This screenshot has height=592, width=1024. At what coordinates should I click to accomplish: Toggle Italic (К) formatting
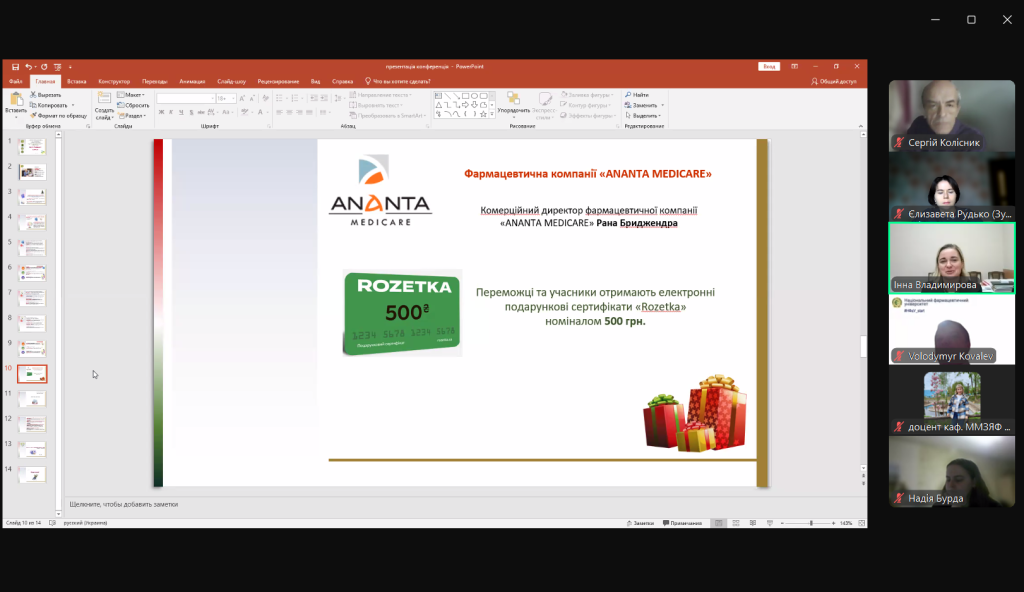tap(171, 112)
